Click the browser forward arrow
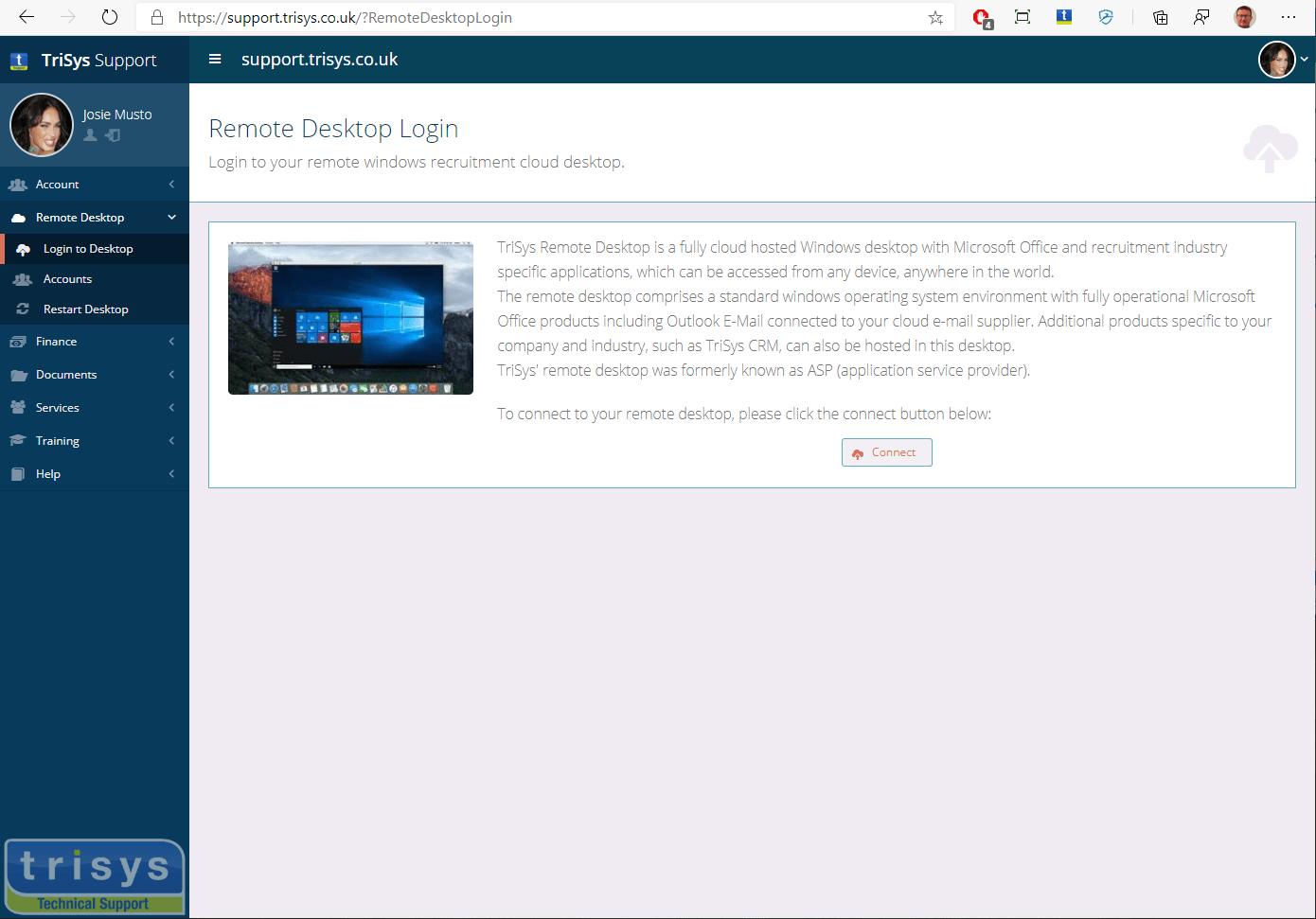 (x=68, y=17)
